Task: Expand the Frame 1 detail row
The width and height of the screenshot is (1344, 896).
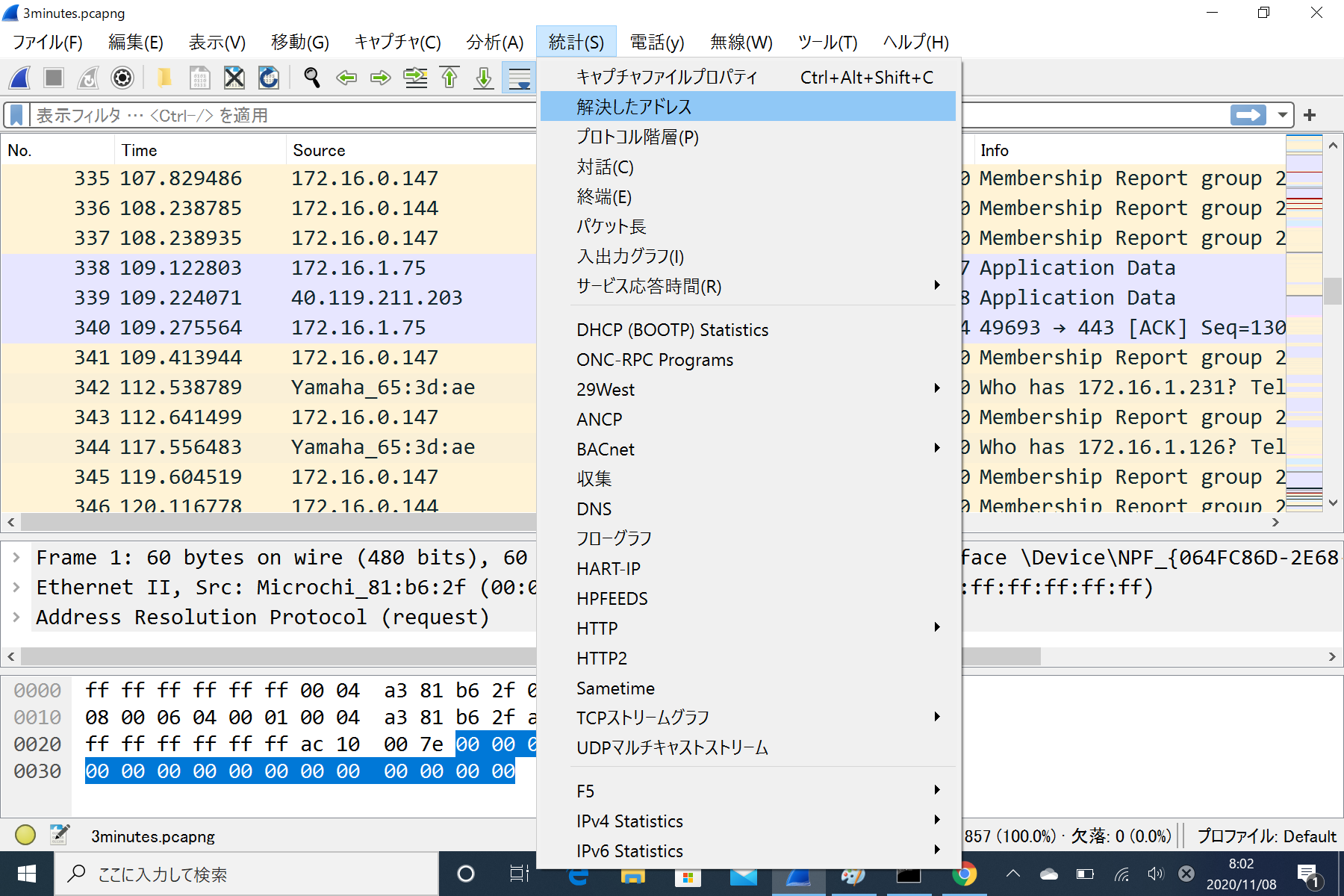Action: tap(16, 558)
